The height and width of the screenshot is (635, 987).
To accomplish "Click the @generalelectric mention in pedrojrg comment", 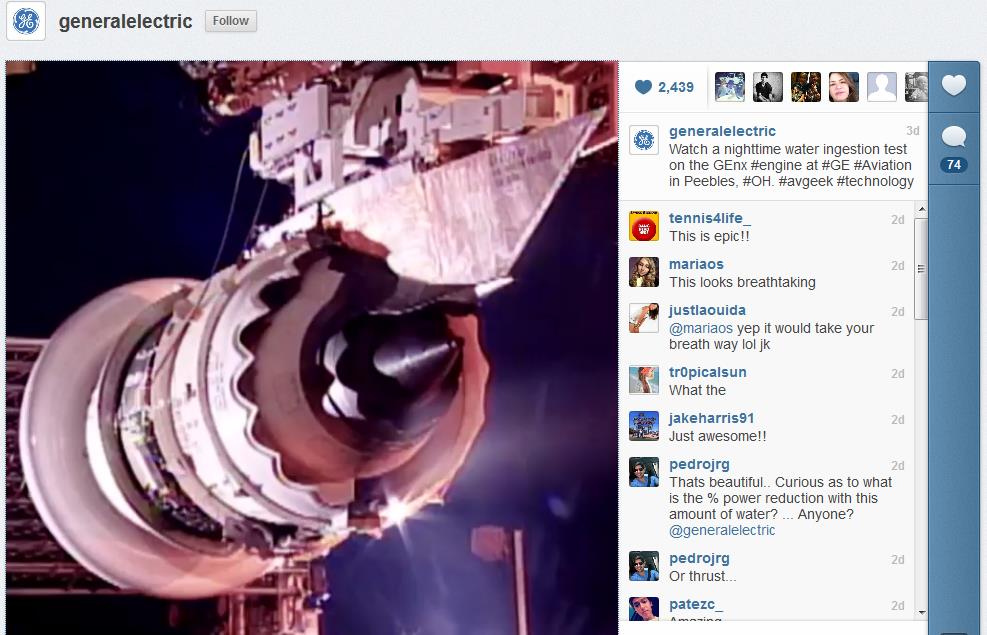I will pos(722,531).
